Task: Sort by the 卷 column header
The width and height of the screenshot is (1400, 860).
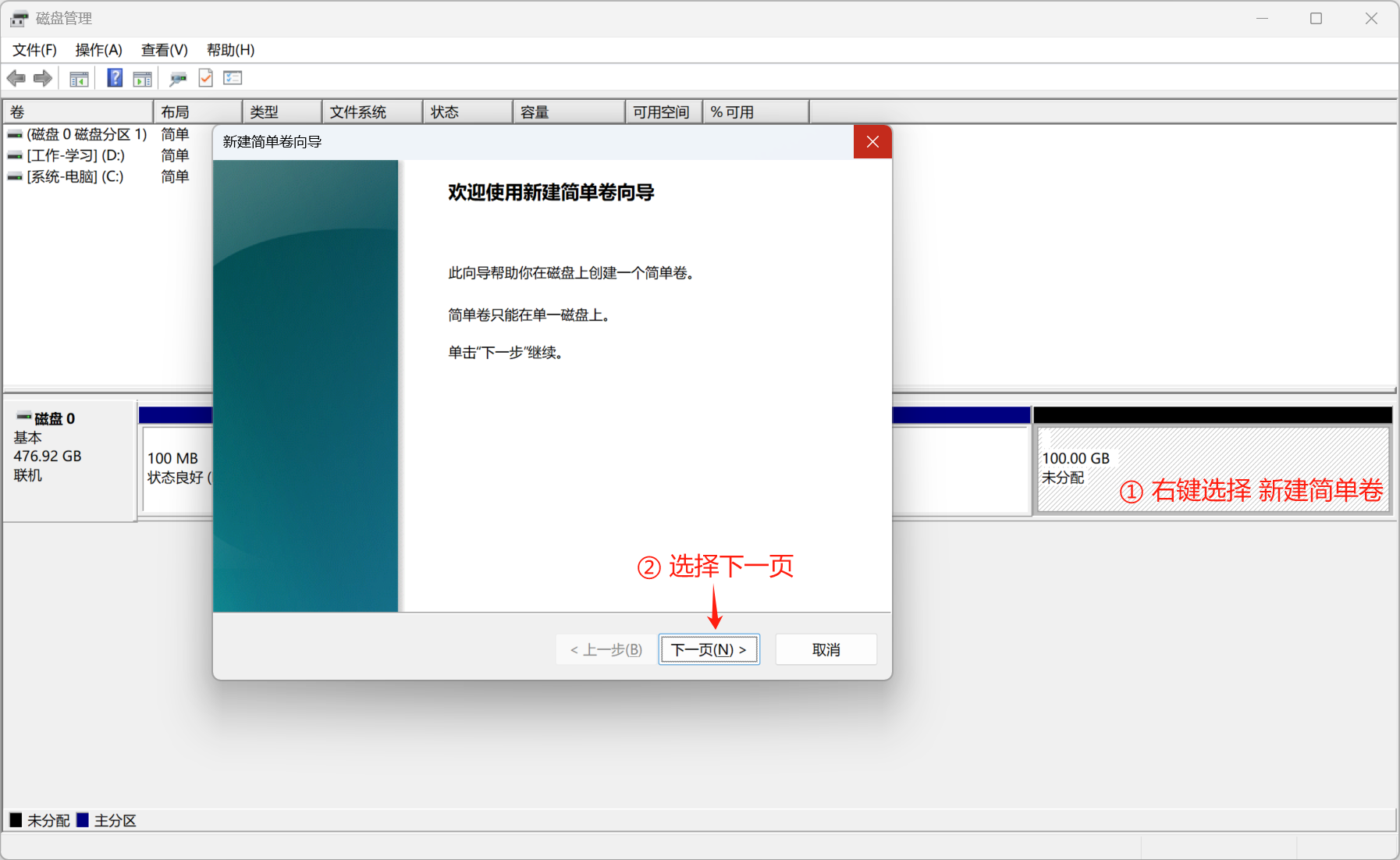Action: [x=78, y=112]
